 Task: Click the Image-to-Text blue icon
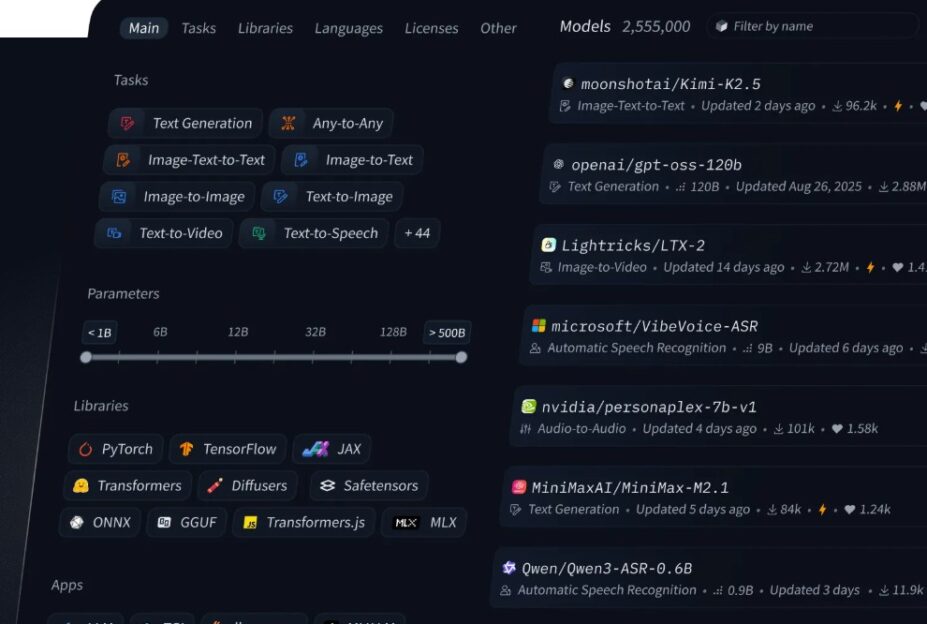pyautogui.click(x=301, y=160)
